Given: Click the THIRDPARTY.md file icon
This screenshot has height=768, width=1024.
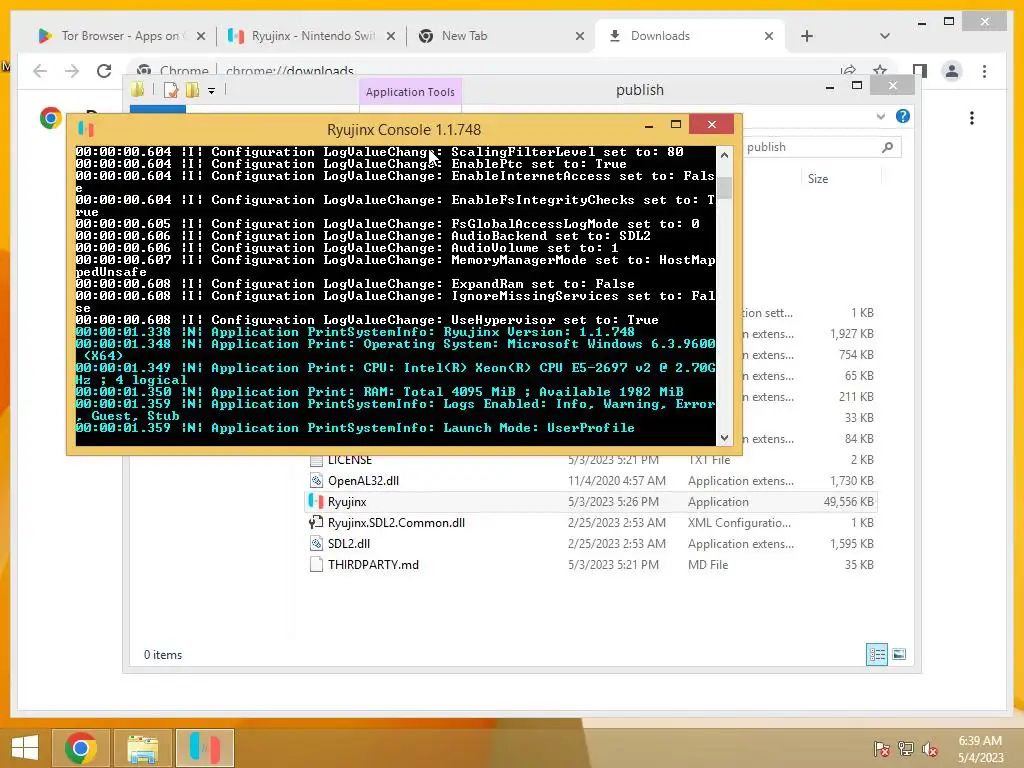Looking at the screenshot, I should (316, 564).
